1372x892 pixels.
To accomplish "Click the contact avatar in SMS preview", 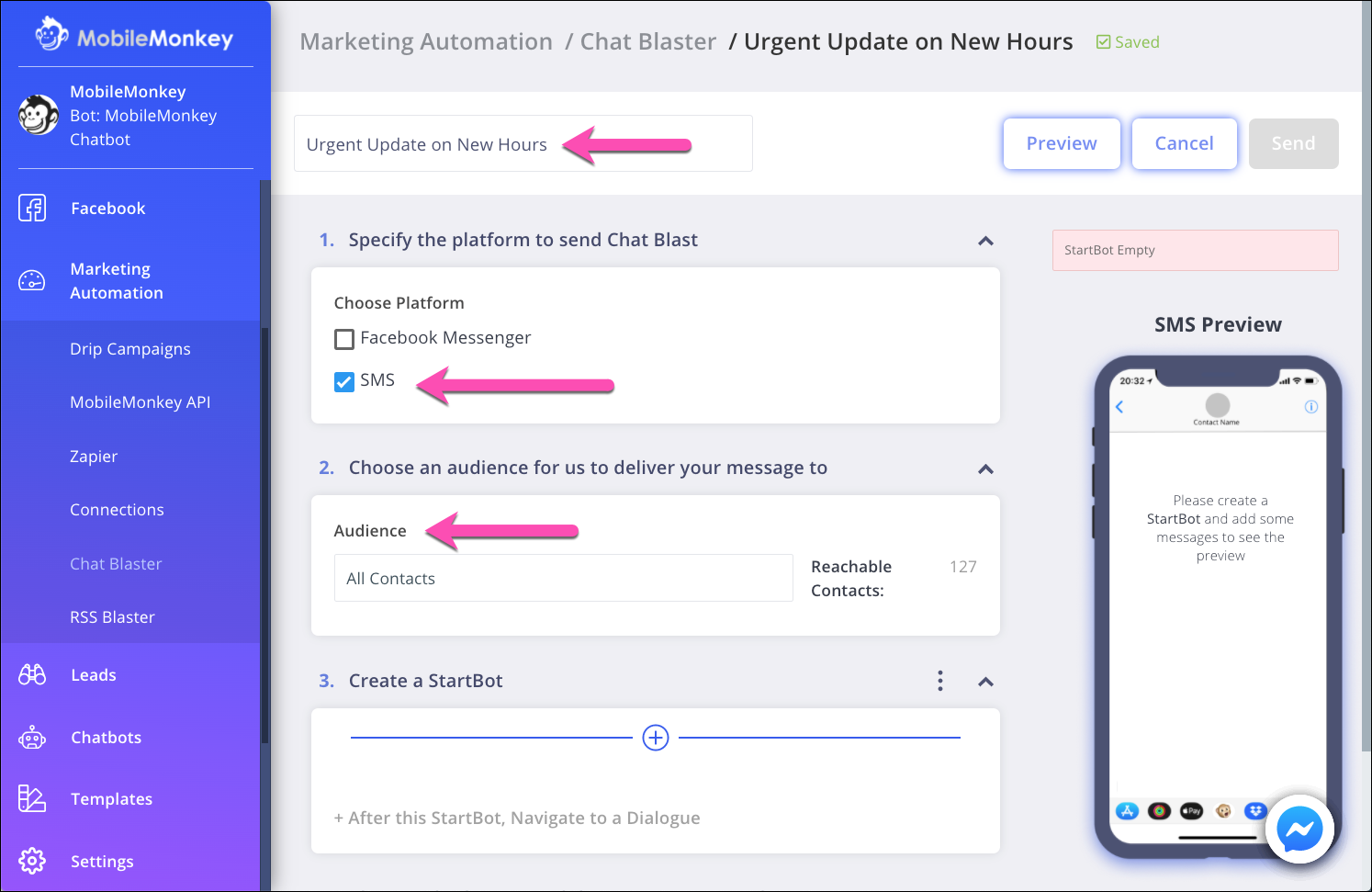I will click(x=1218, y=405).
